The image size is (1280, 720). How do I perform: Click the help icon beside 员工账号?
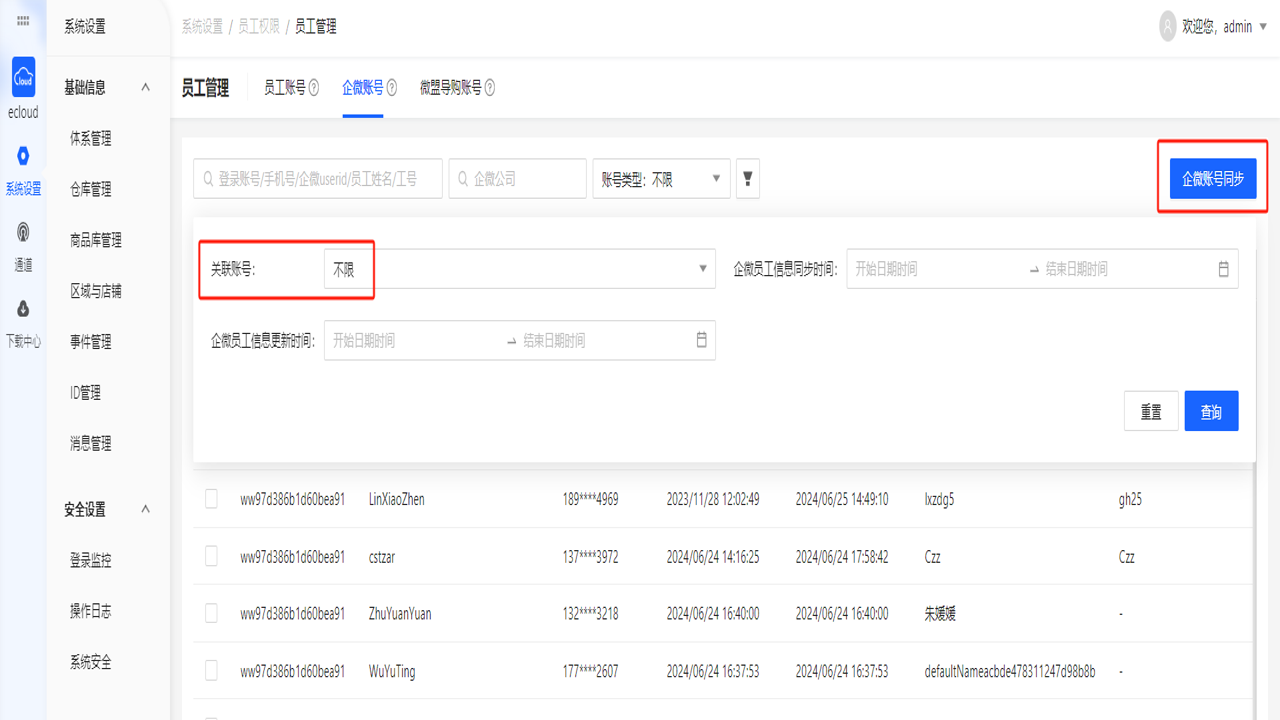coord(314,88)
